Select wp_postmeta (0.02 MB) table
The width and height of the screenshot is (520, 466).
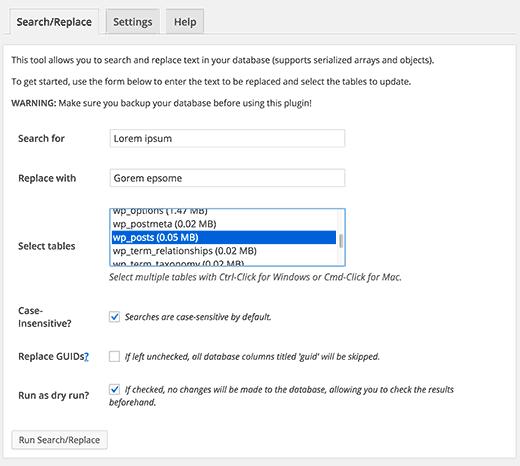point(224,224)
